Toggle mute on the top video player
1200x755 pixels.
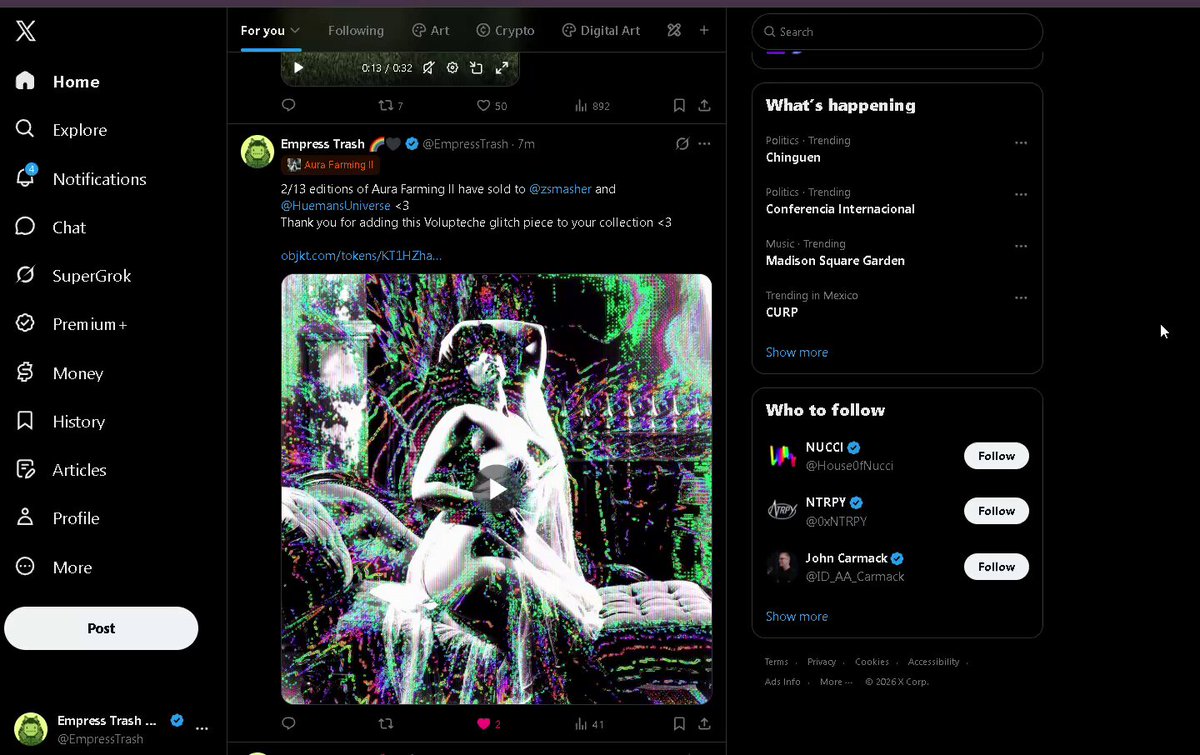pos(428,68)
